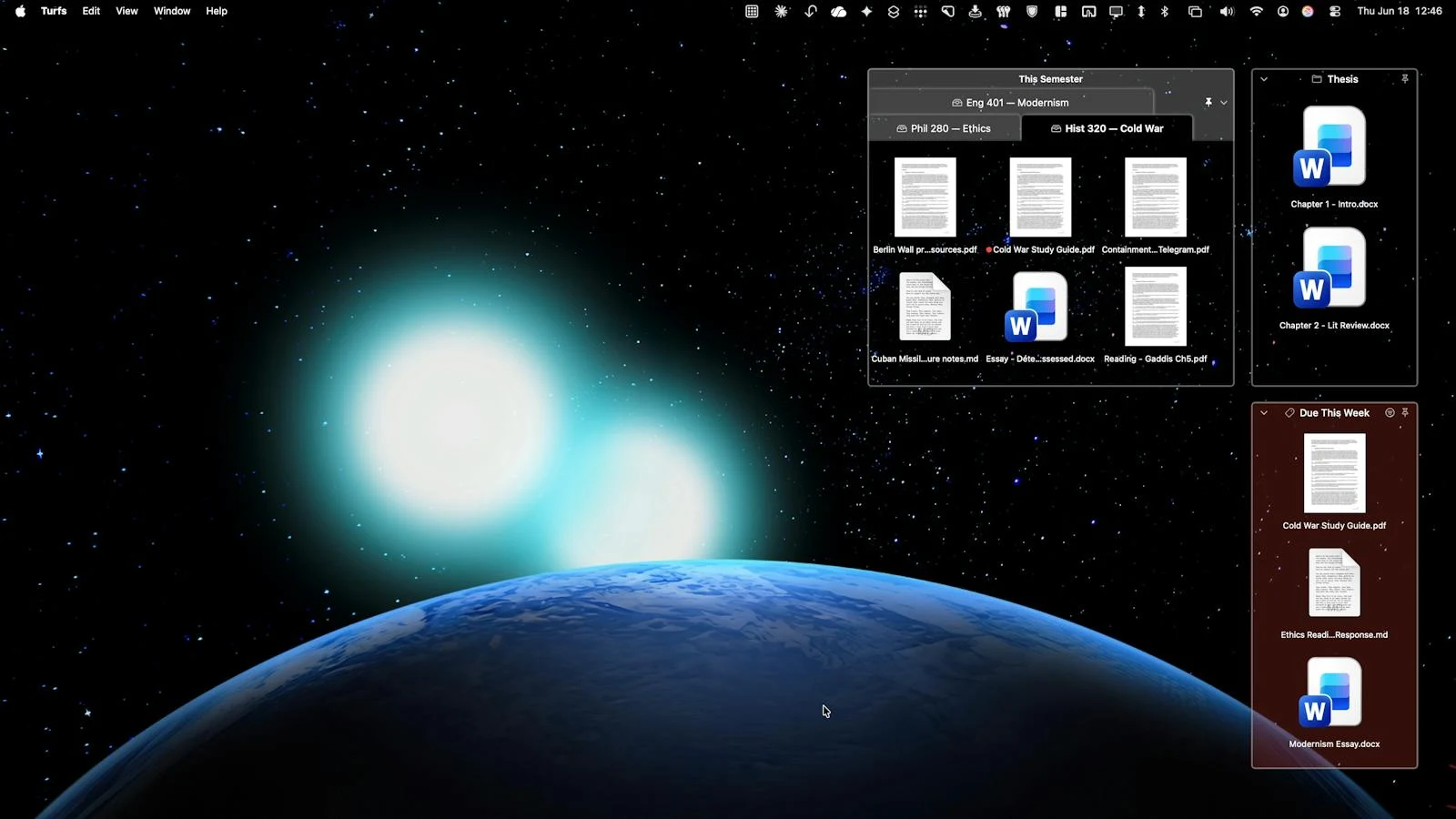Viewport: 1456px width, 819px height.
Task: Click the Thesis panel title
Action: click(1342, 79)
